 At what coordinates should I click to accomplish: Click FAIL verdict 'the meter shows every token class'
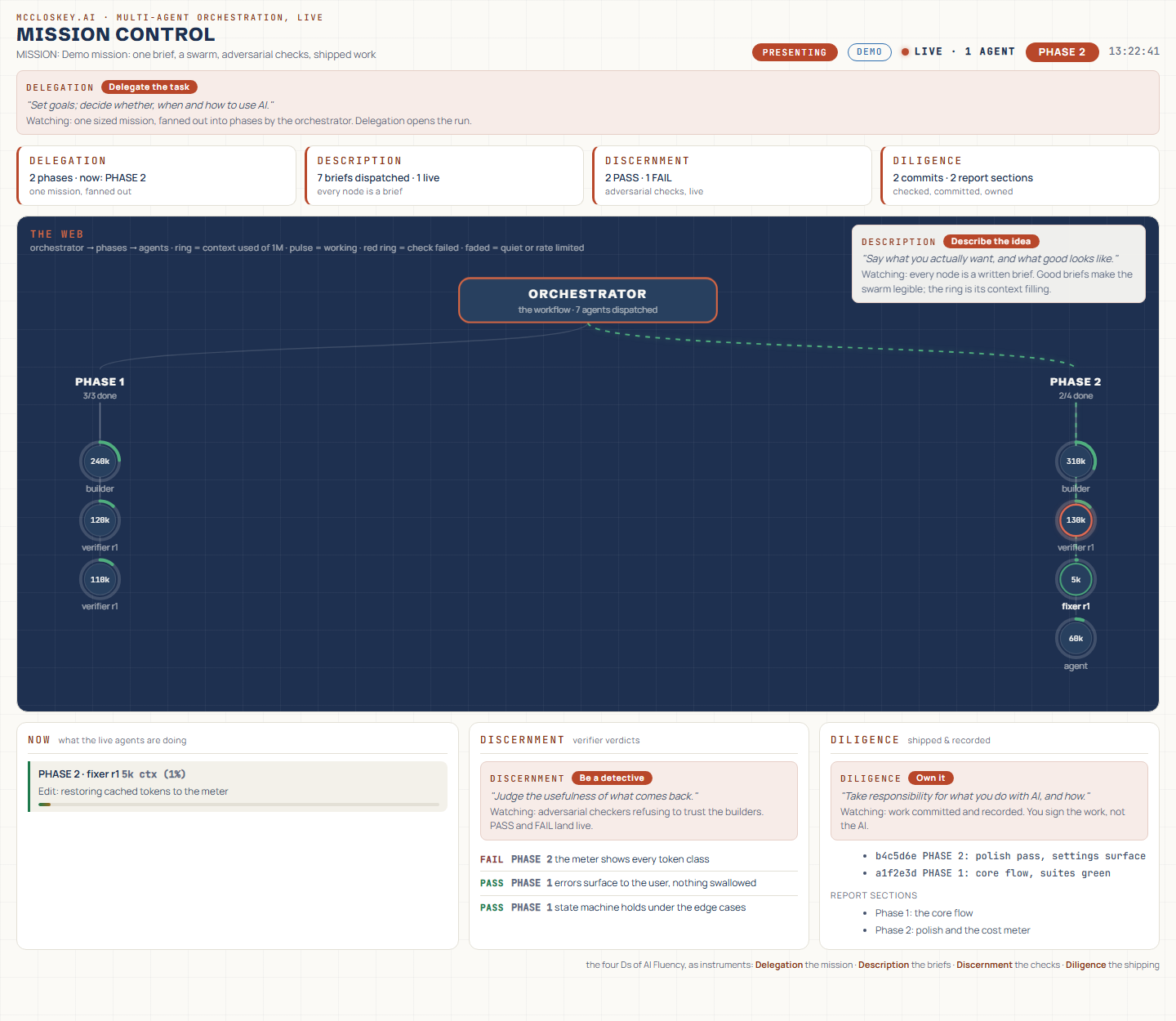coord(639,859)
